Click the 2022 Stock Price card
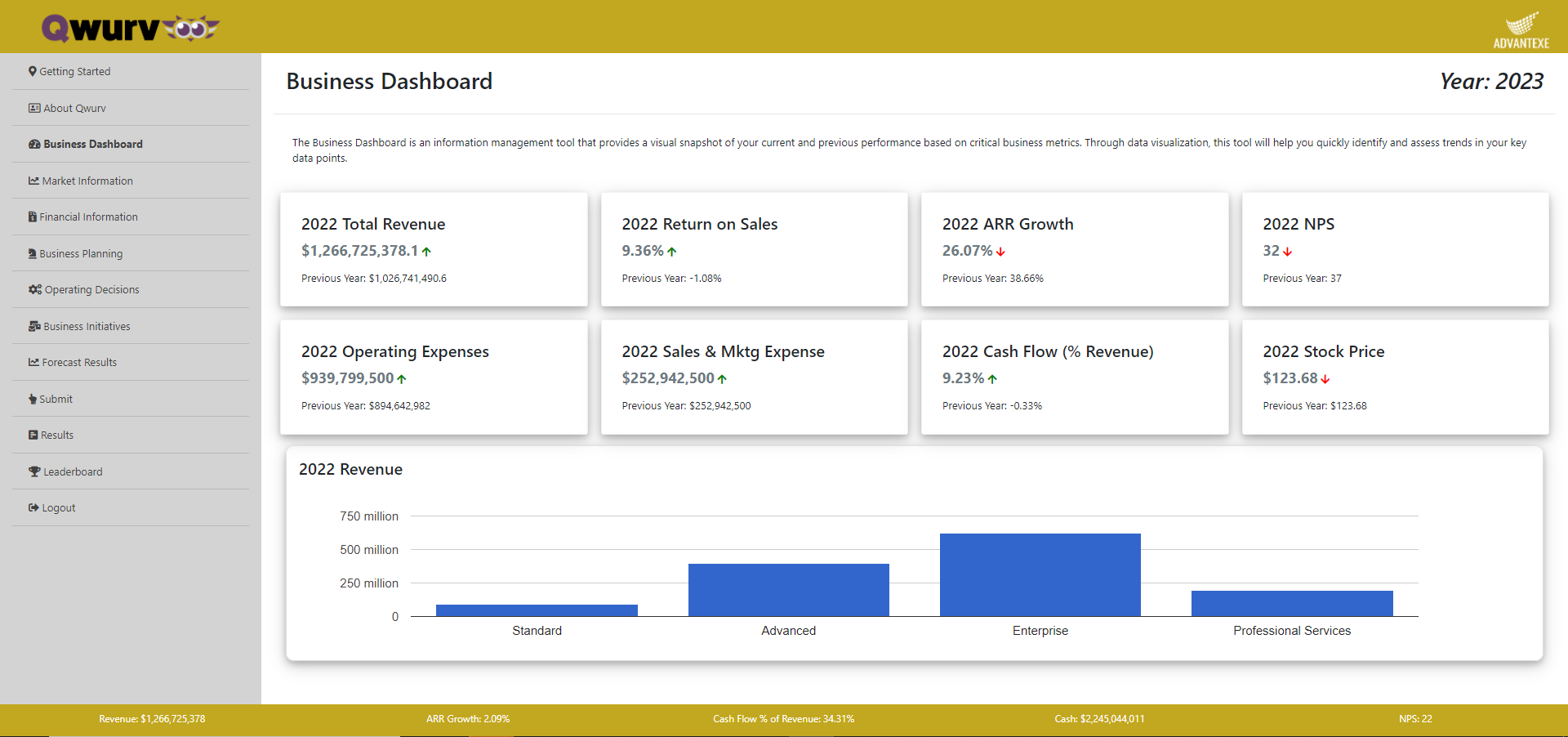Viewport: 1568px width, 737px height. (1395, 377)
